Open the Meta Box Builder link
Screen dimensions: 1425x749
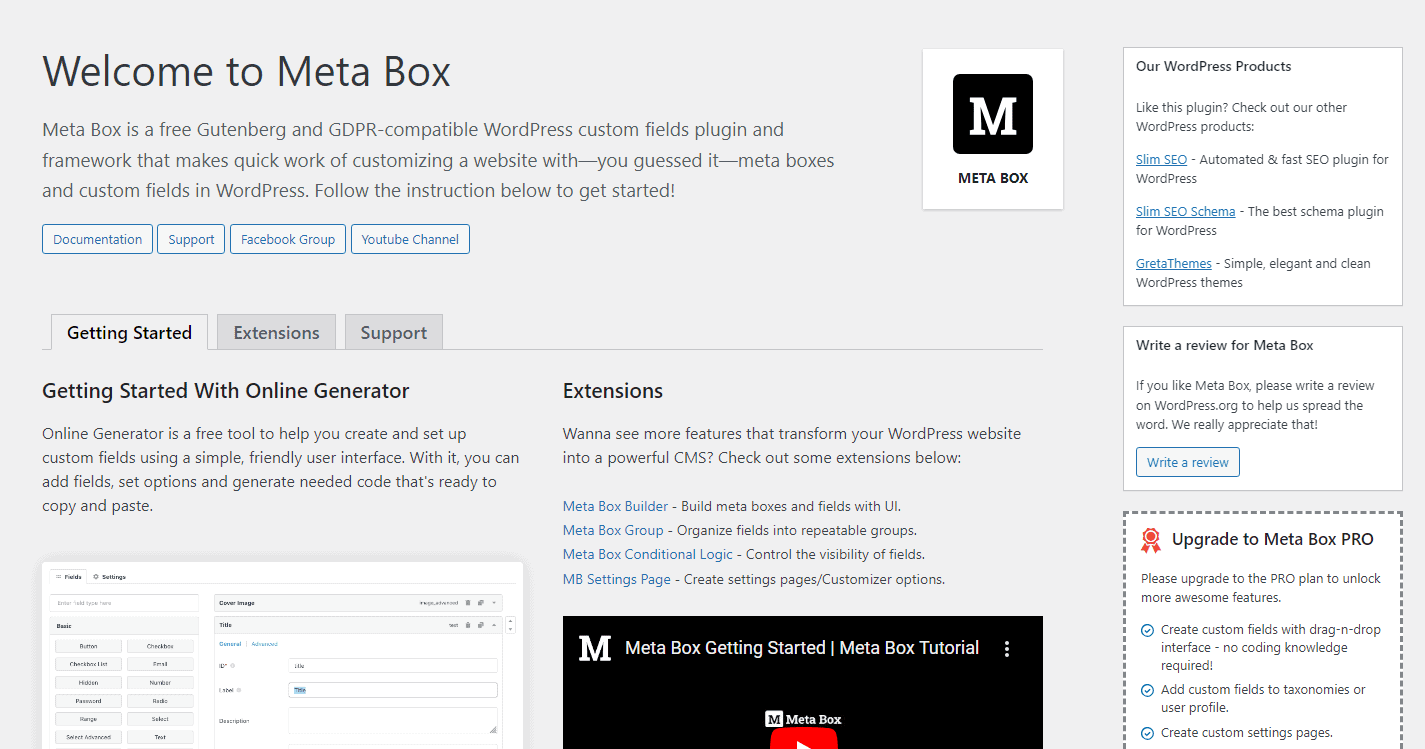[615, 506]
